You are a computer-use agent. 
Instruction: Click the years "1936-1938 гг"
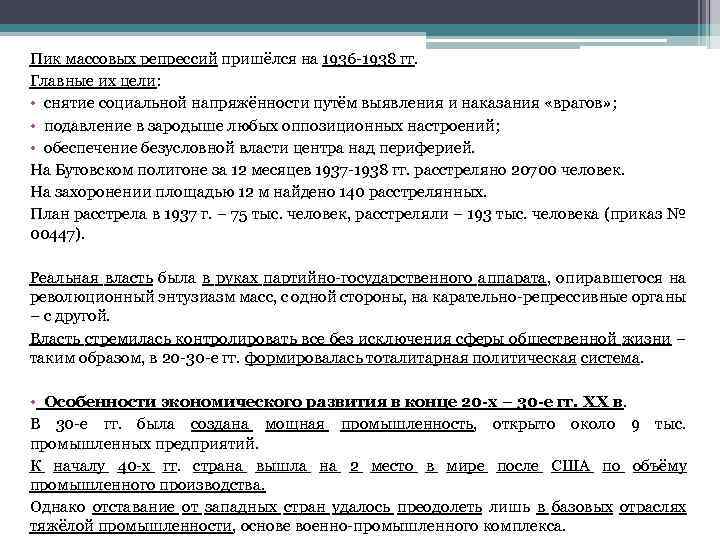click(x=368, y=59)
